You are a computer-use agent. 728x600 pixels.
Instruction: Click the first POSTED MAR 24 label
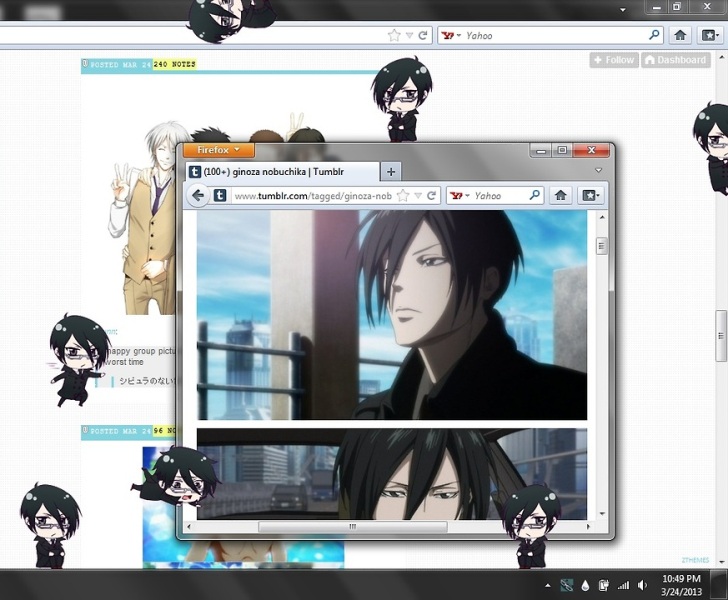[x=121, y=65]
